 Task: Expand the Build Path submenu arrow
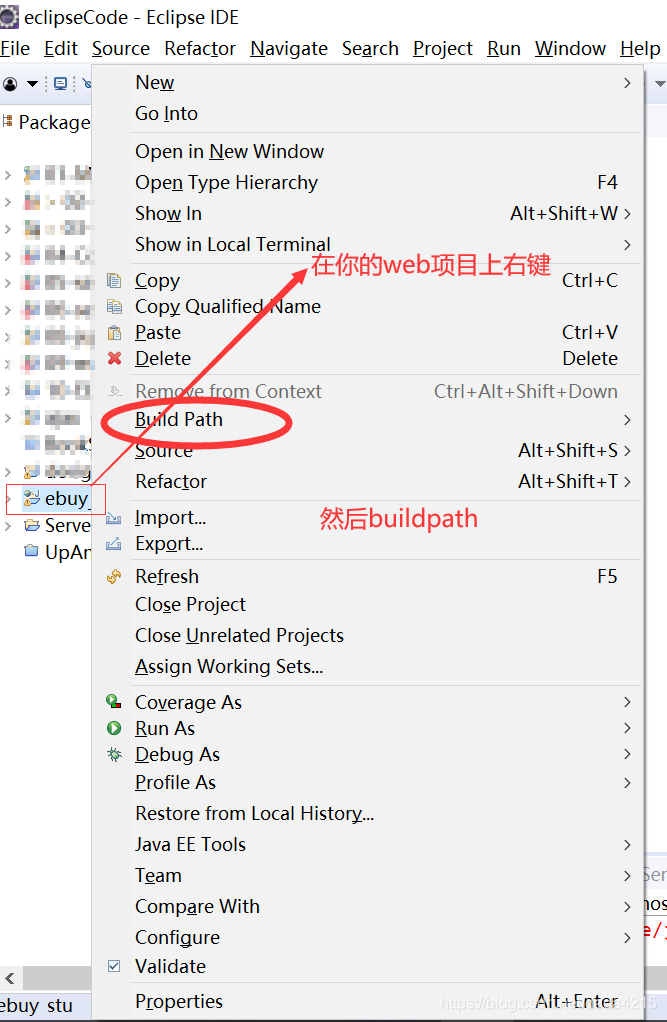click(x=627, y=420)
